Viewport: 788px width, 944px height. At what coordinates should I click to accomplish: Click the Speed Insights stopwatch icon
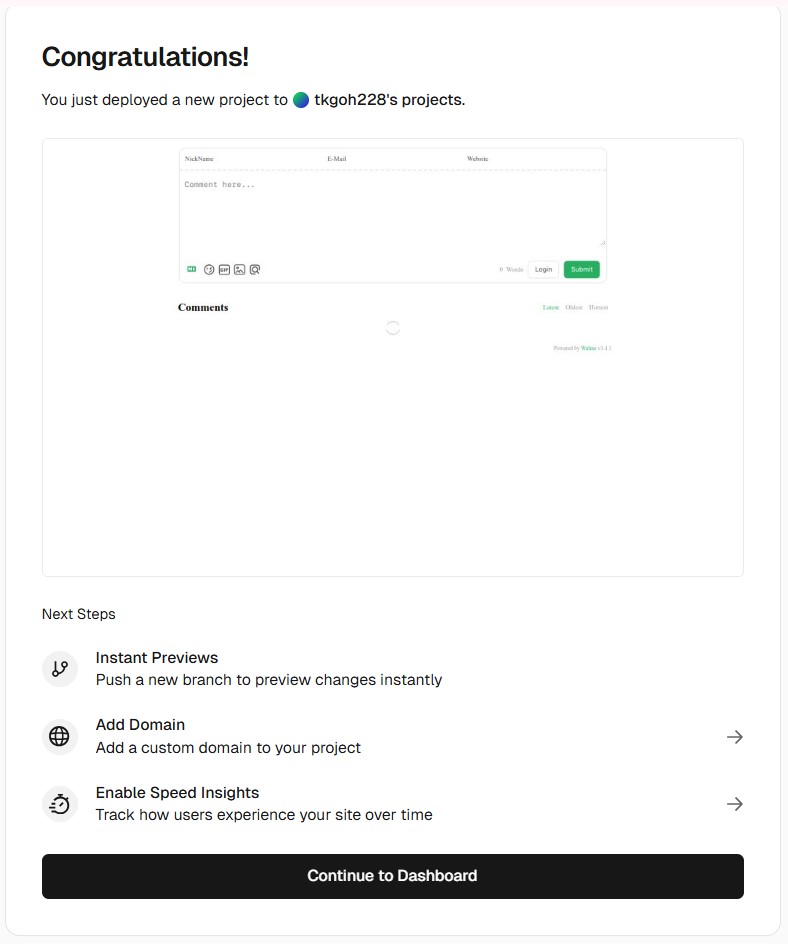60,804
